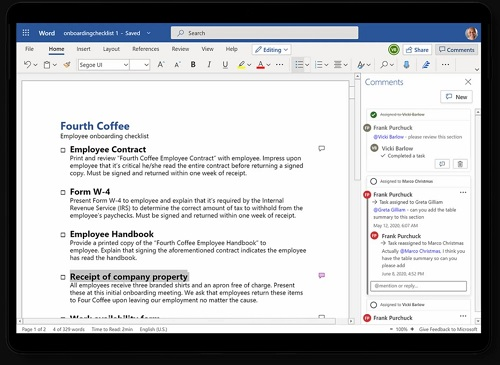Check the Employee Handbook checkbox
Viewport: 500px width, 365px height.
tap(63, 235)
